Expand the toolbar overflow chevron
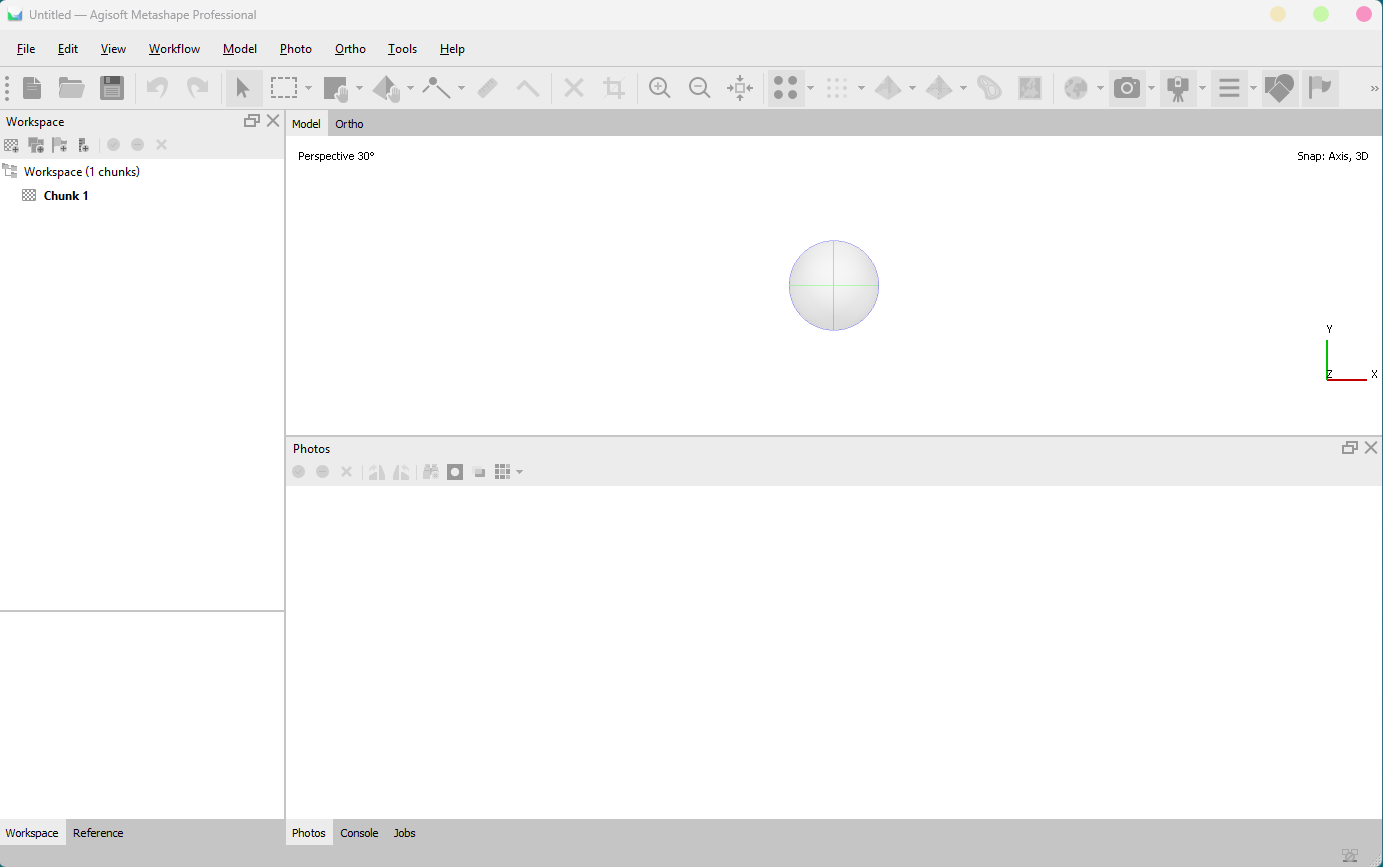Screen dimensions: 1383x867 pyautogui.click(x=1374, y=89)
